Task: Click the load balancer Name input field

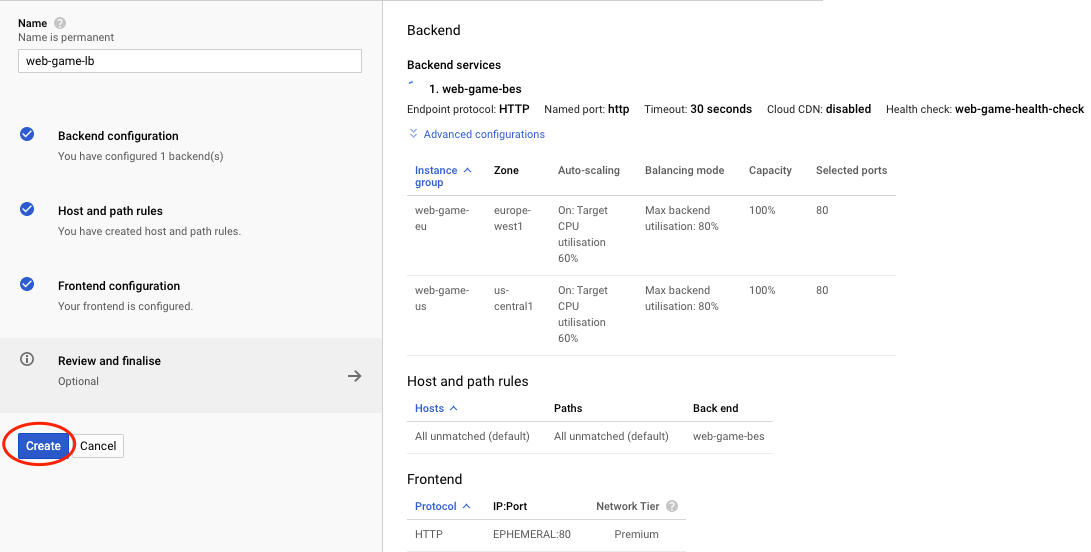Action: [x=190, y=61]
